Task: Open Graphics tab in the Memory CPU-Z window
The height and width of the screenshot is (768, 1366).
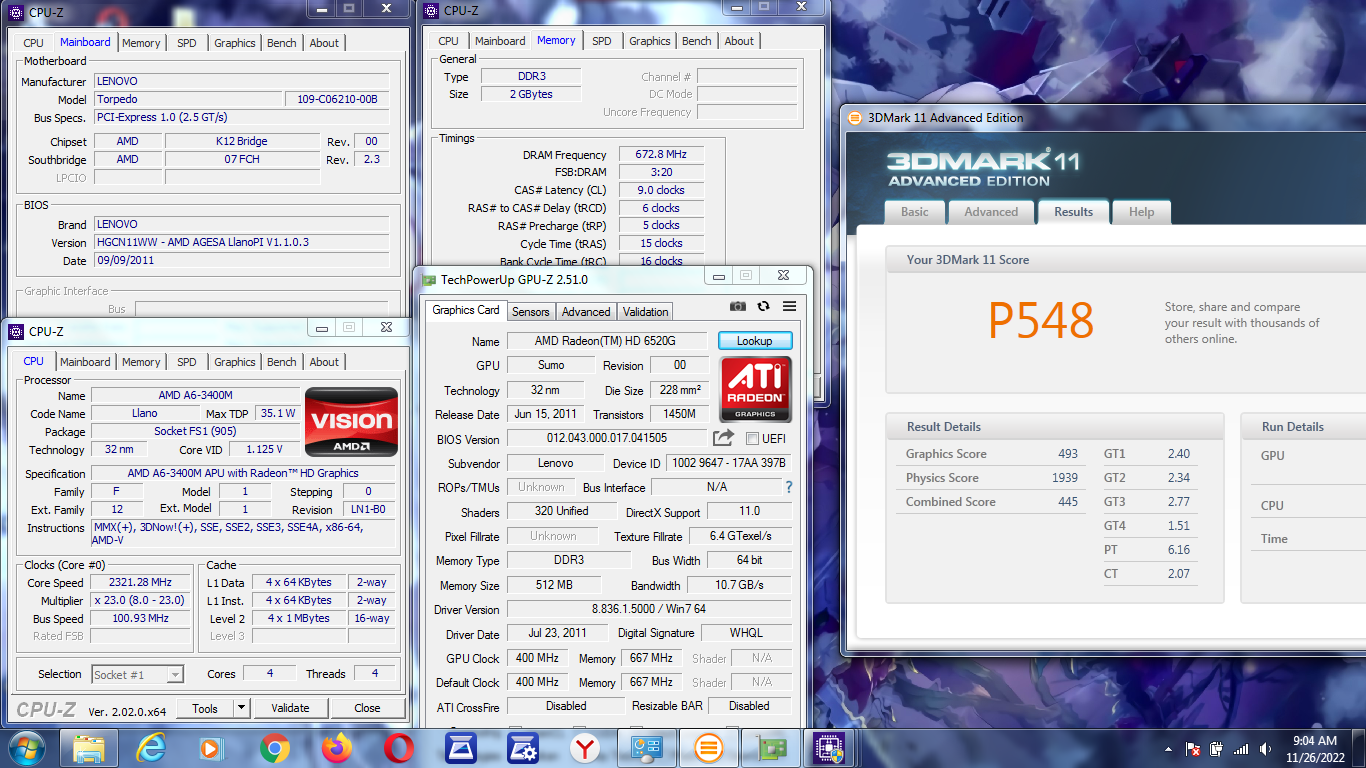Action: (650, 41)
